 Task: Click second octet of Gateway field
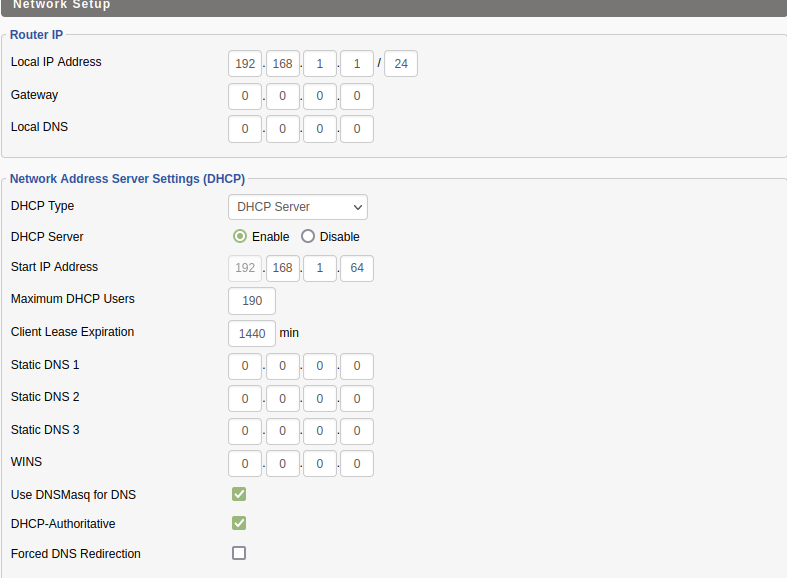click(x=283, y=97)
